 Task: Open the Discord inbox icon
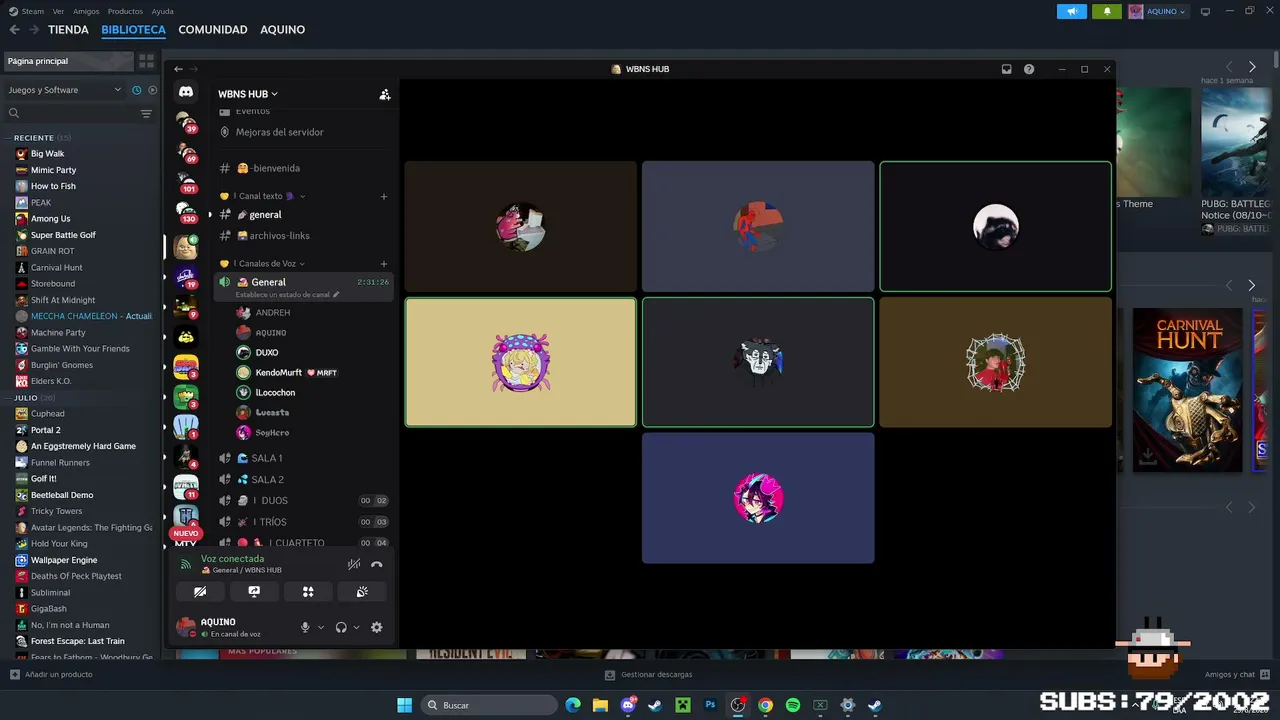point(1006,69)
